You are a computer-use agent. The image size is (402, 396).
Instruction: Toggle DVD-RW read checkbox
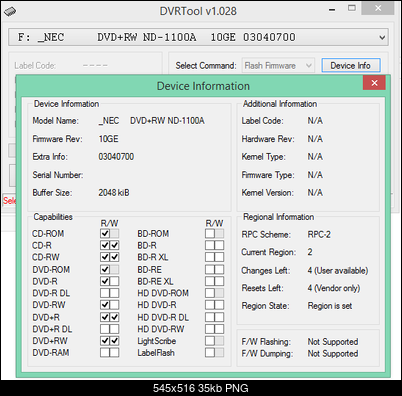click(105, 305)
